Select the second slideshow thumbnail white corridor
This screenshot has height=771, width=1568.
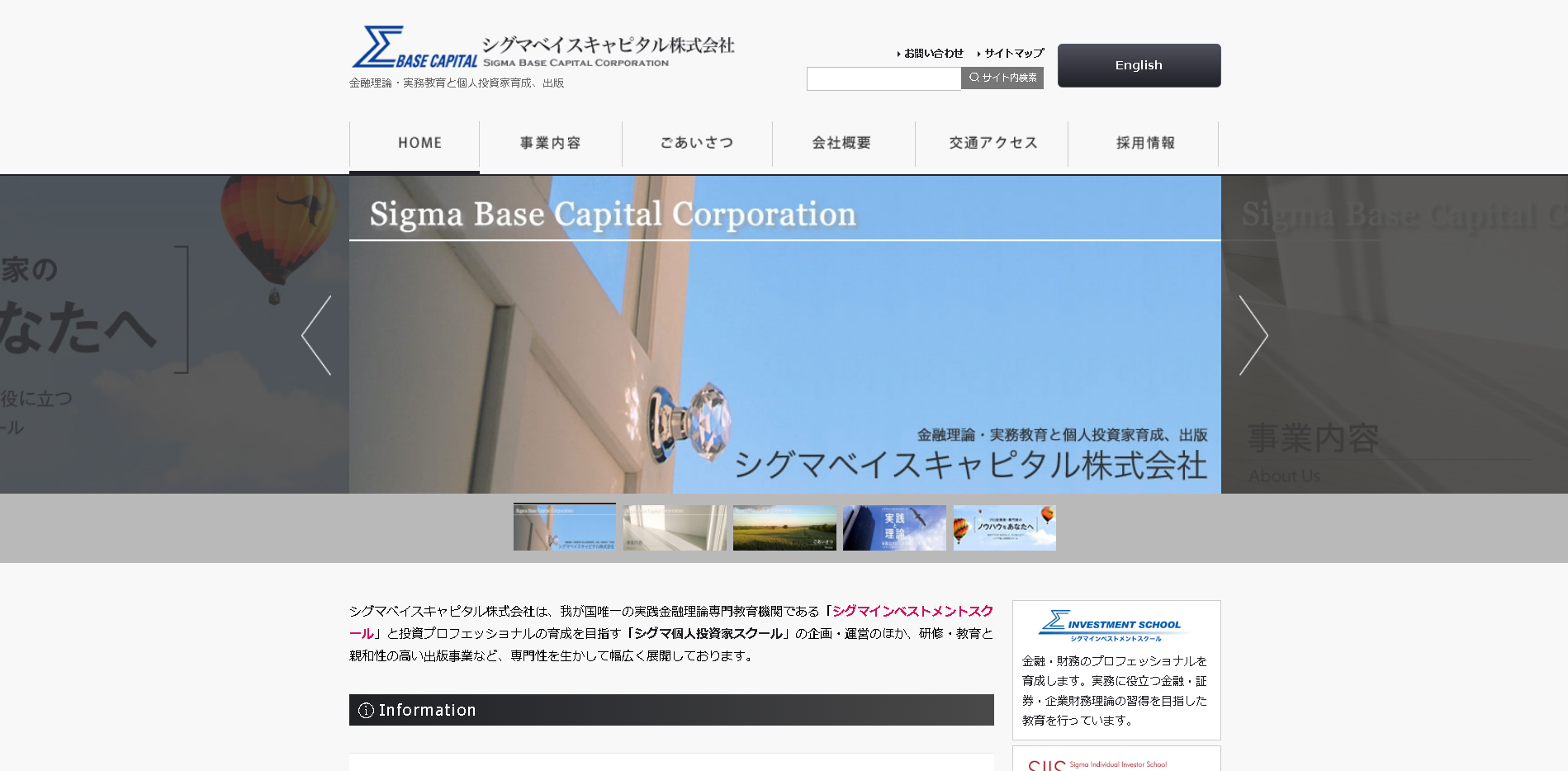click(675, 528)
